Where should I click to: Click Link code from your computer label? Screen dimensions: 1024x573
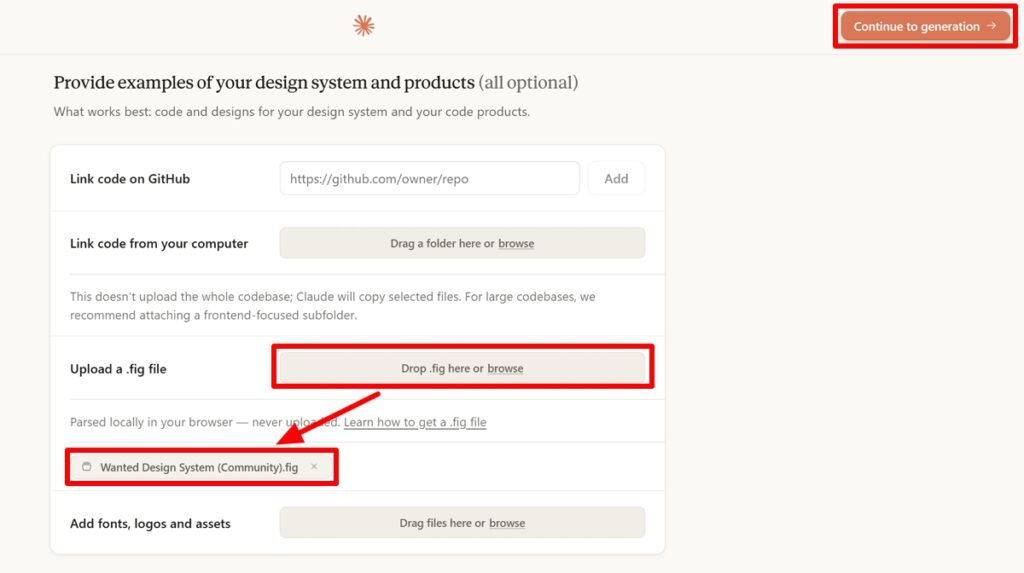pos(159,243)
